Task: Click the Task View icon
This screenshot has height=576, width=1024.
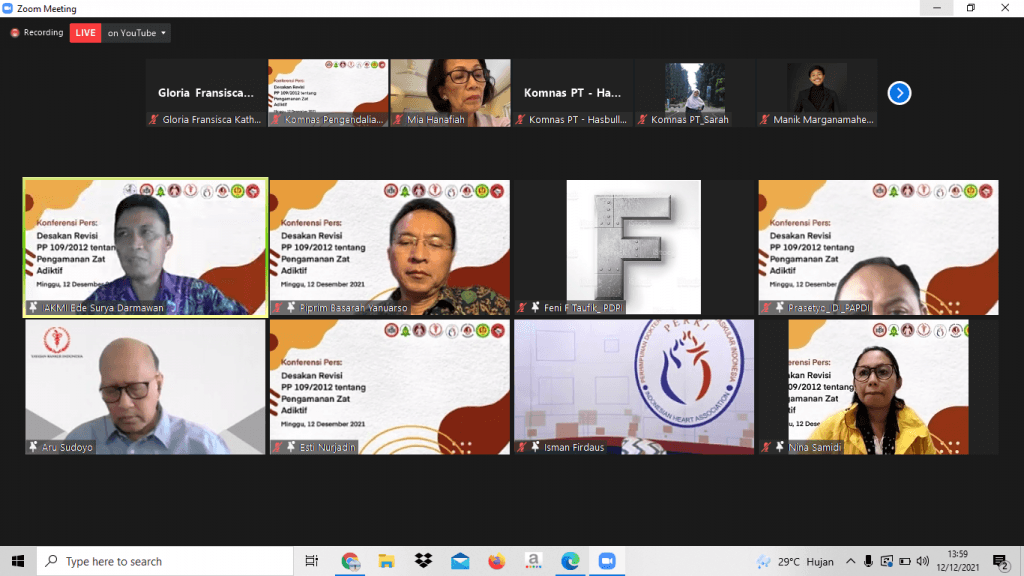Action: 312,561
